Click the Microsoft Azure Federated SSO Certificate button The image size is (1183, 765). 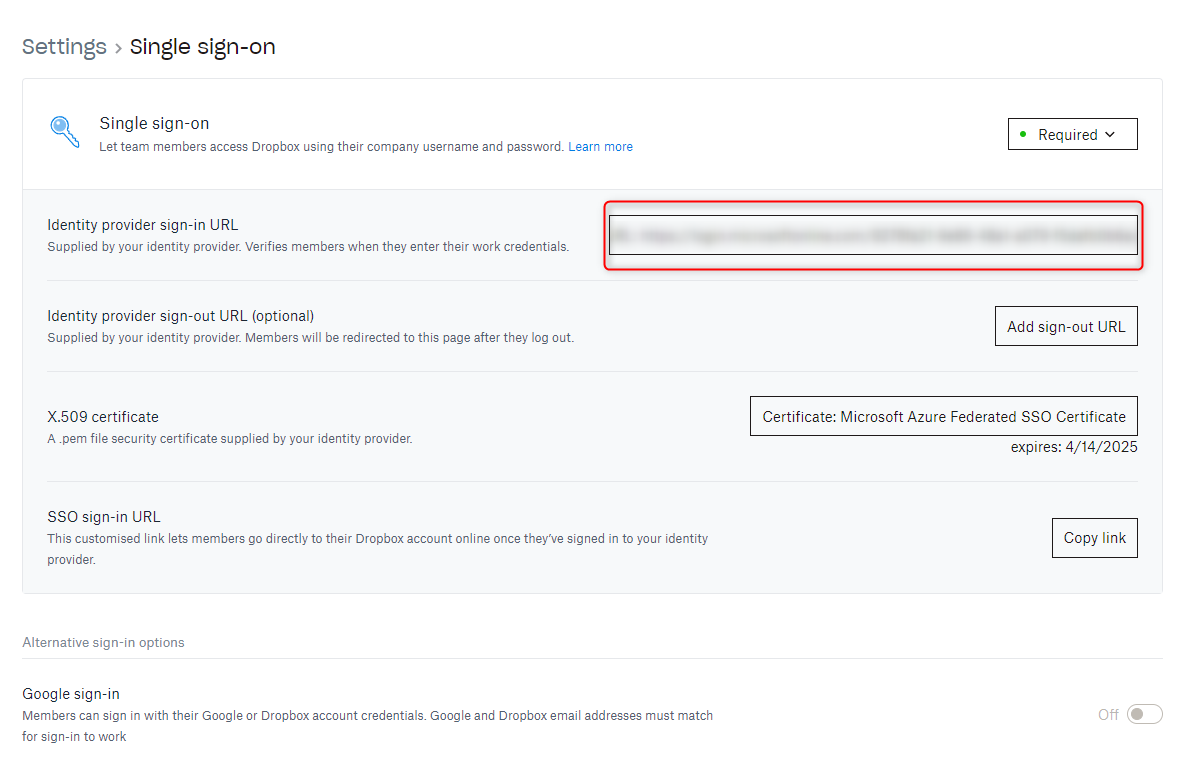click(943, 417)
